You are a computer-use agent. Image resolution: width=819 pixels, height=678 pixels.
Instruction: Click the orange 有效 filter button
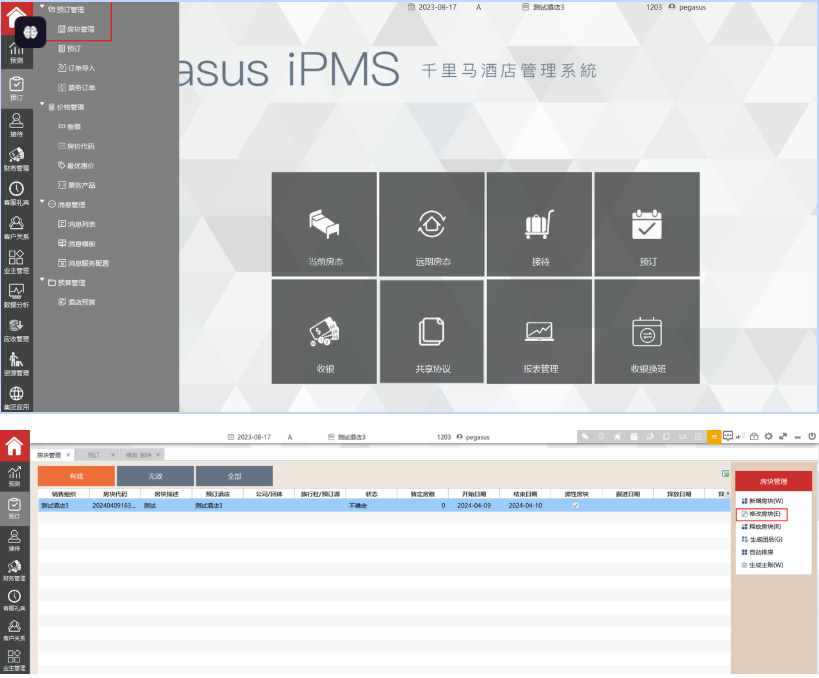pos(76,476)
